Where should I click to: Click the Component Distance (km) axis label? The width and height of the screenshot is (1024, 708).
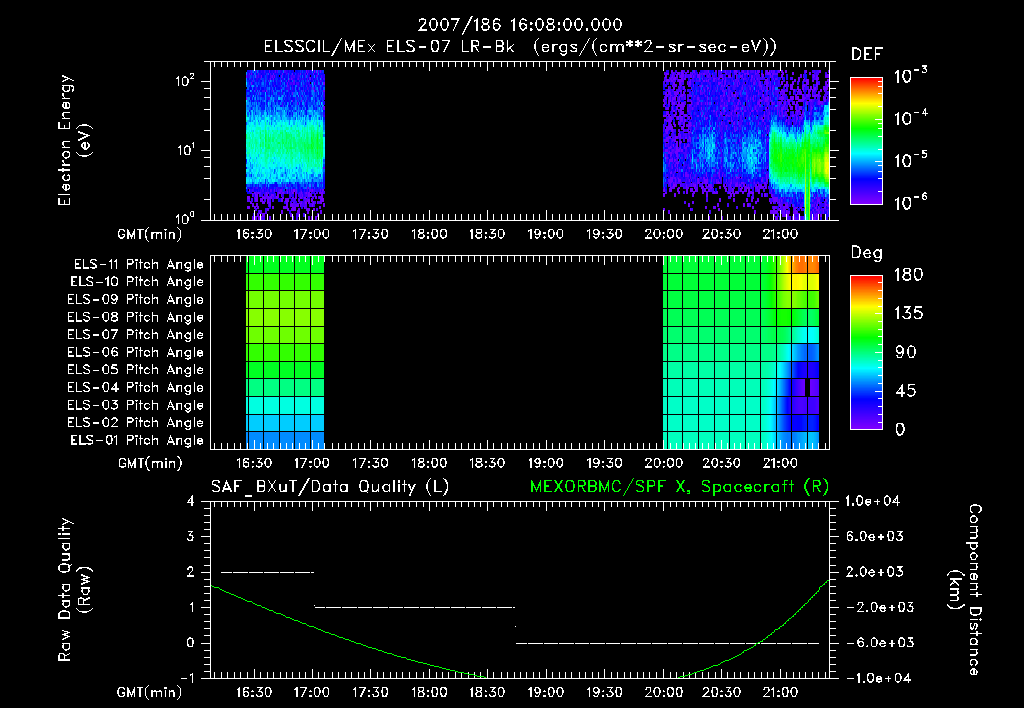pyautogui.click(x=965, y=590)
